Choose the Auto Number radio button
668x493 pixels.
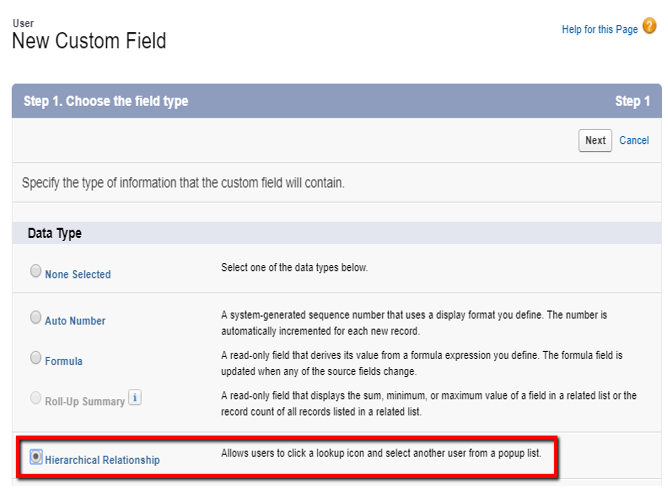click(x=36, y=317)
